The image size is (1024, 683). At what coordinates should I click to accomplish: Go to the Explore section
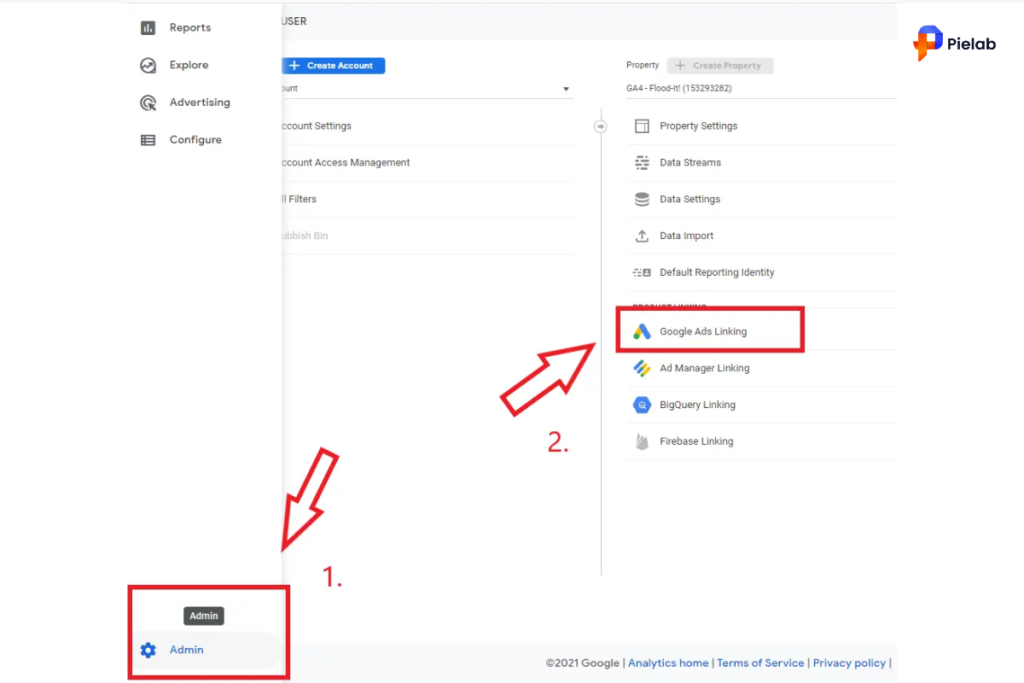189,65
